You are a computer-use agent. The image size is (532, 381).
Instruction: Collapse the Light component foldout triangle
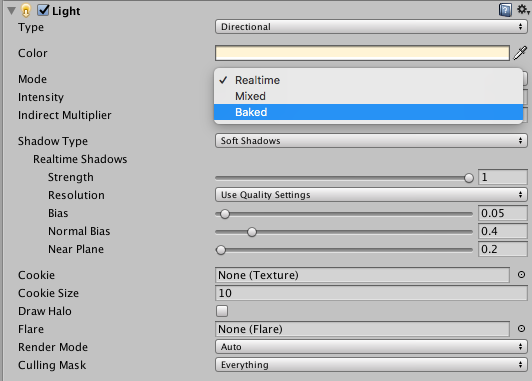click(x=12, y=11)
